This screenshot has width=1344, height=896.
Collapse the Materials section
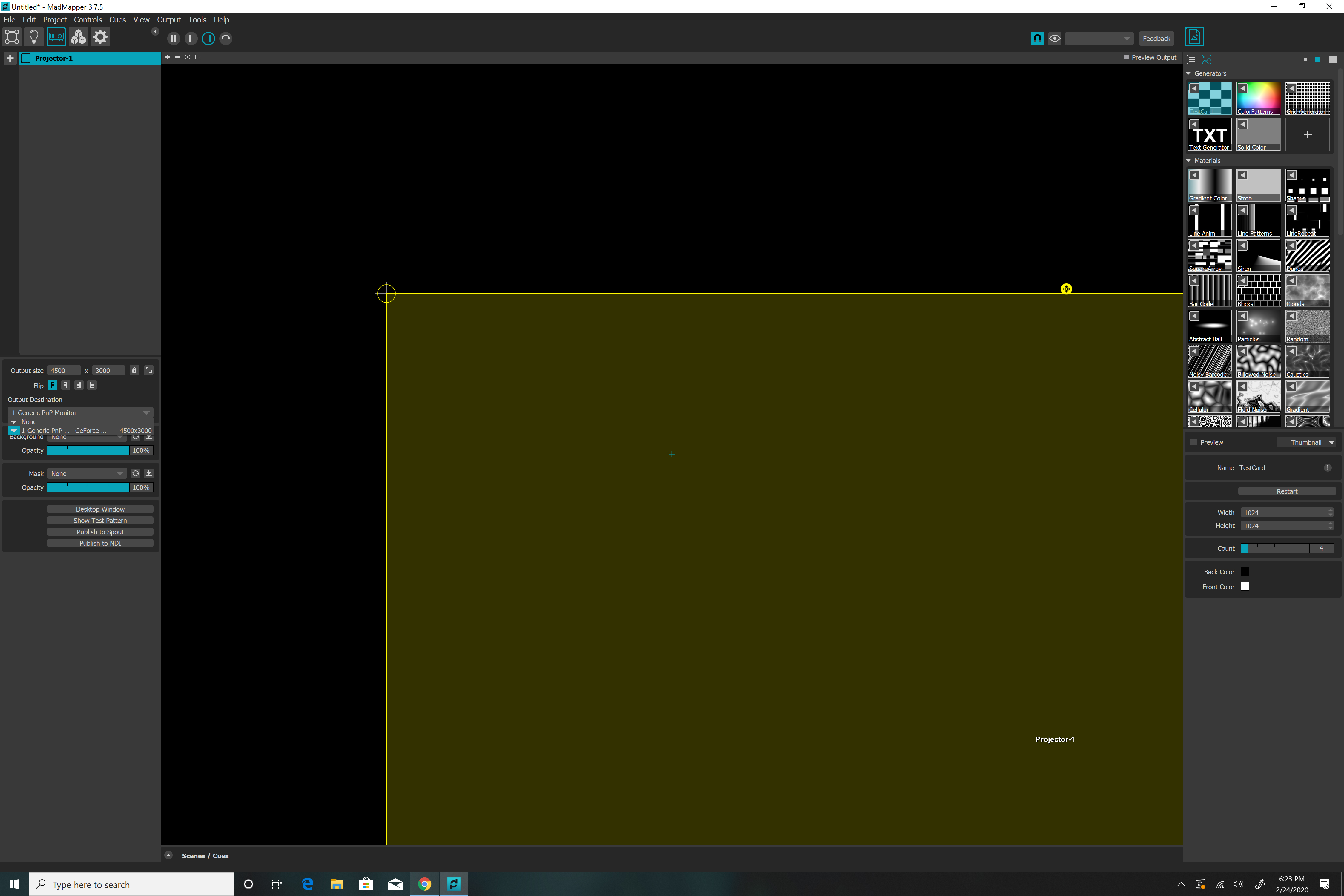[x=1189, y=161]
